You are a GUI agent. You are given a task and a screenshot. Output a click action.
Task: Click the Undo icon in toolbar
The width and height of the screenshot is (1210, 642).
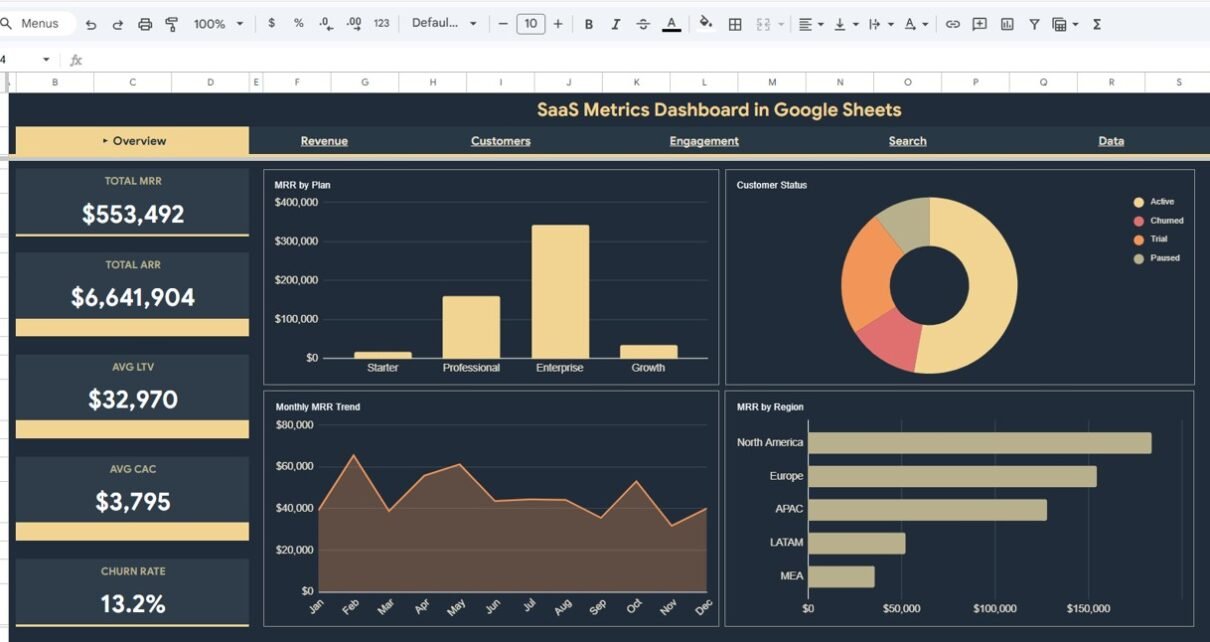(x=91, y=24)
